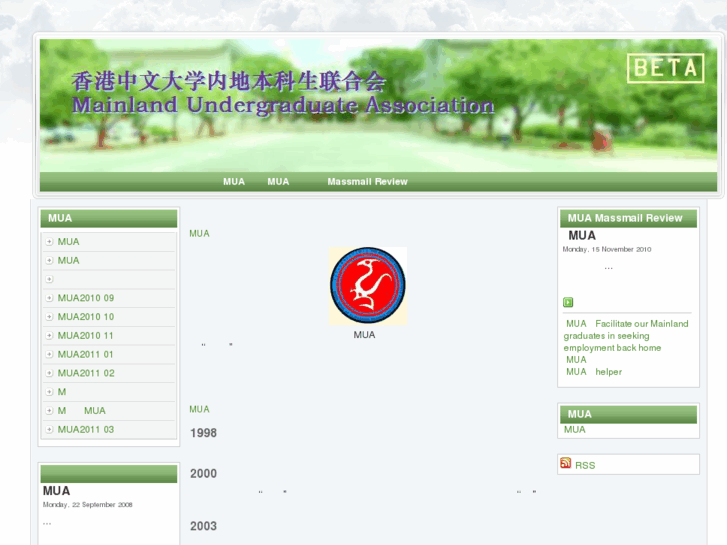Click the arrow bullet next to MUA2011 03
727x545 pixels.
click(x=50, y=430)
